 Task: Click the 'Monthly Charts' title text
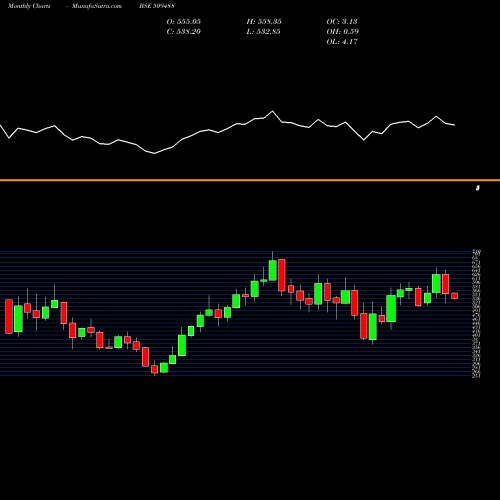[x=29, y=6]
